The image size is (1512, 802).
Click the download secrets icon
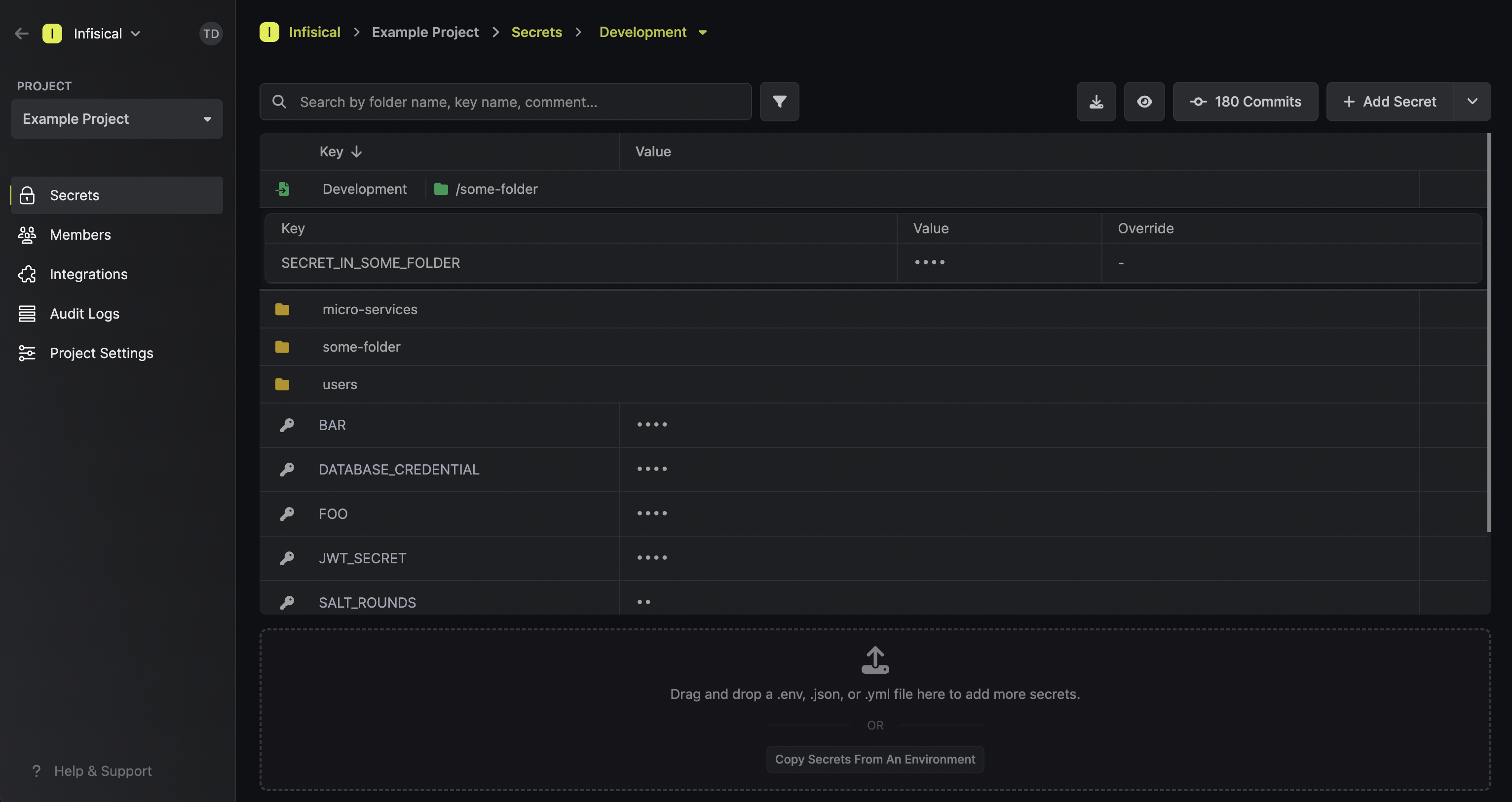pyautogui.click(x=1096, y=102)
